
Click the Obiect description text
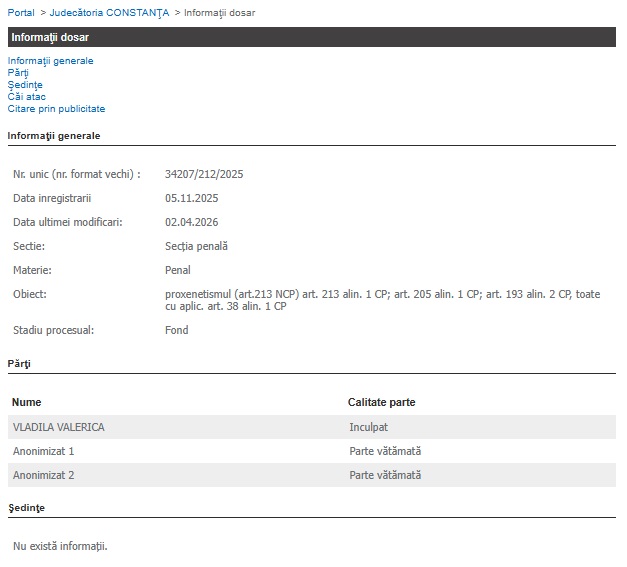382,300
